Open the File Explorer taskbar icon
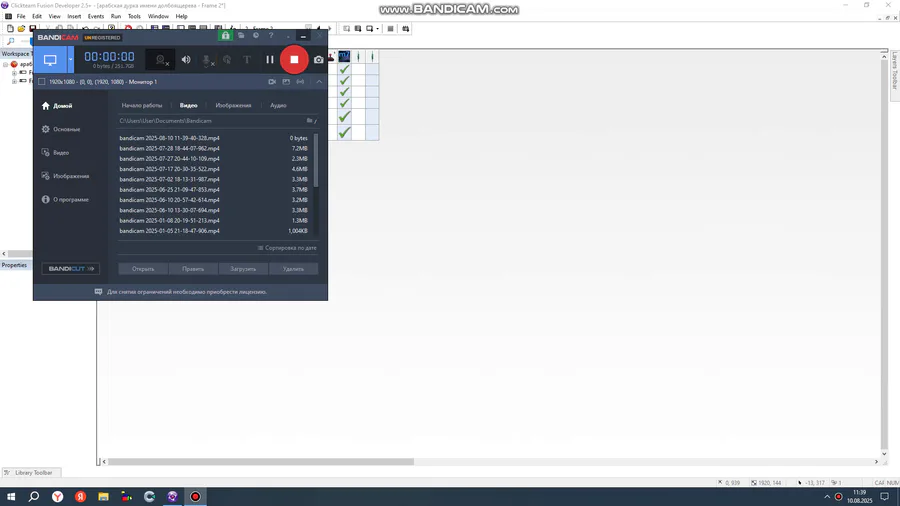Image resolution: width=900 pixels, height=506 pixels. pos(103,497)
